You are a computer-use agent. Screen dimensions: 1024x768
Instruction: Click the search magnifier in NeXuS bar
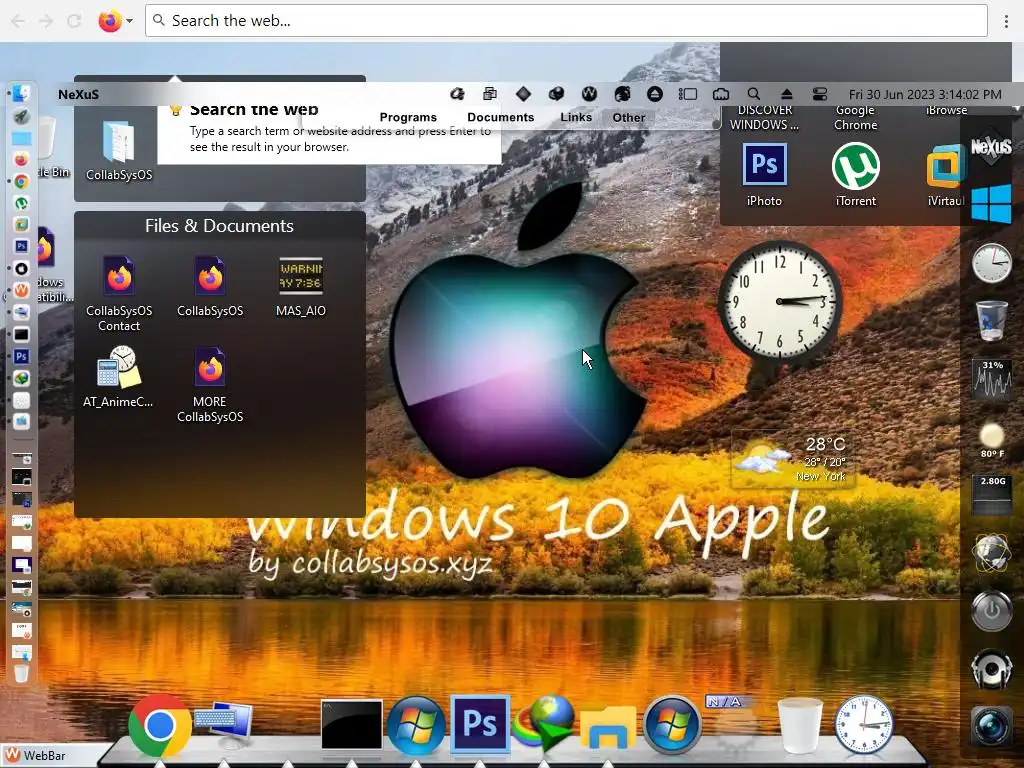(754, 94)
